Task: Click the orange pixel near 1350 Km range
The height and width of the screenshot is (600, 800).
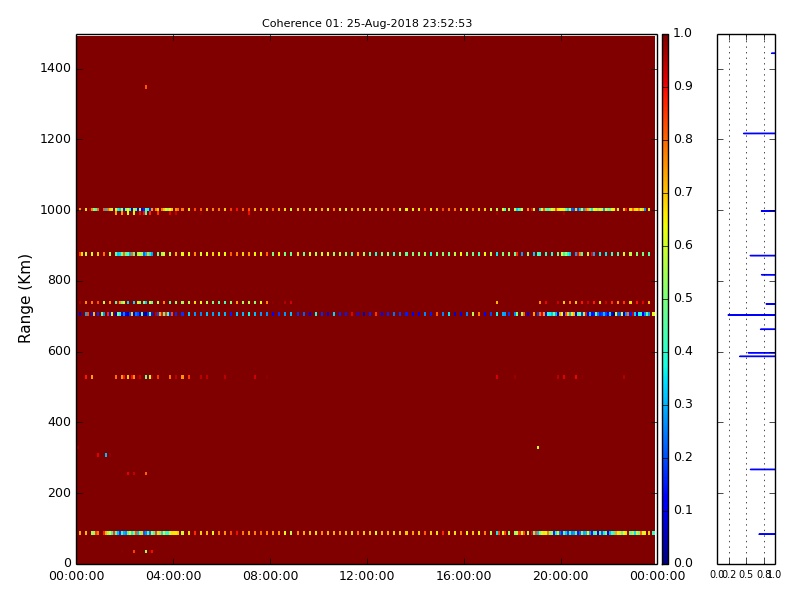Action: [146, 87]
